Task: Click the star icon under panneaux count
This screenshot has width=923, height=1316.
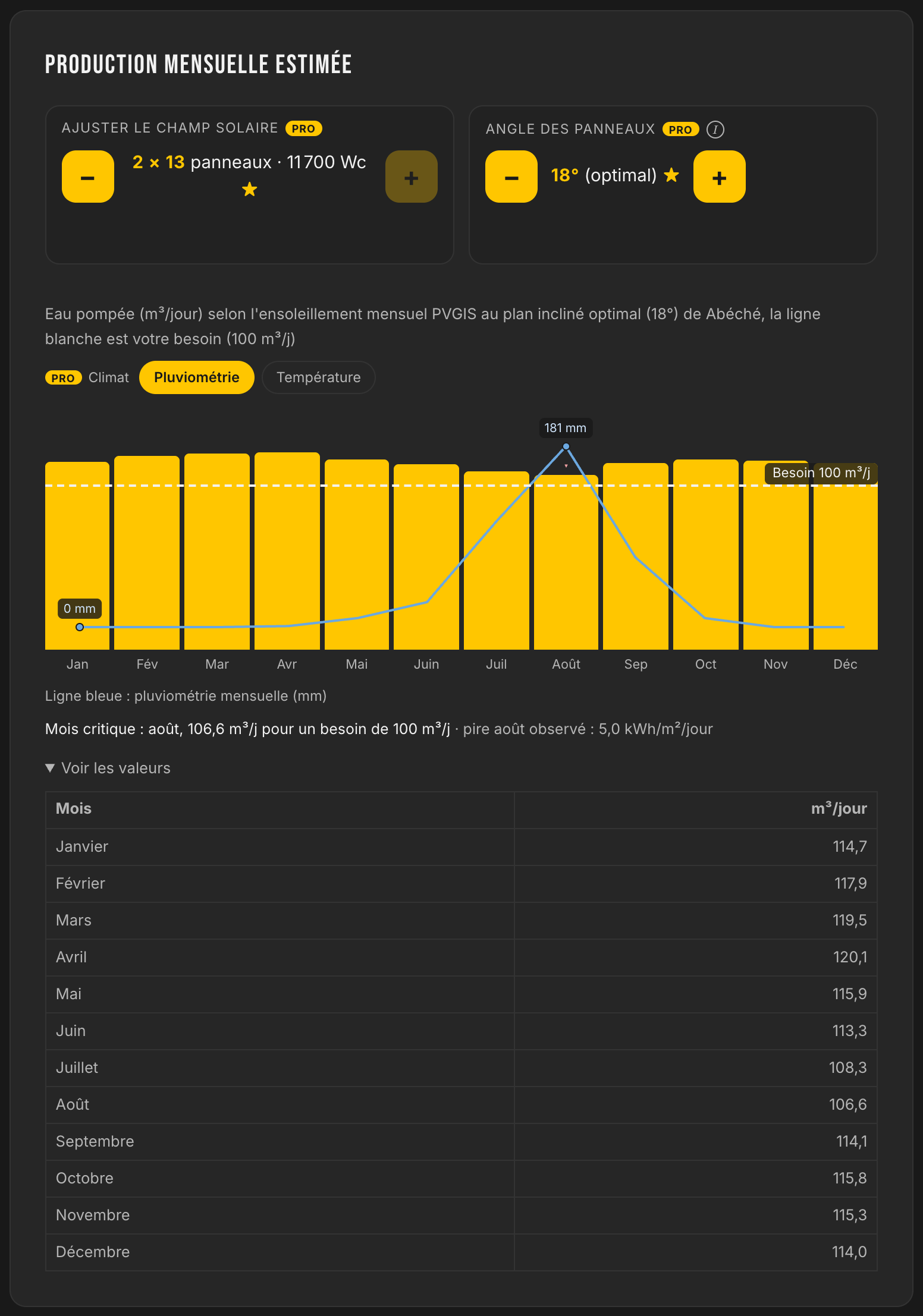Action: [250, 190]
